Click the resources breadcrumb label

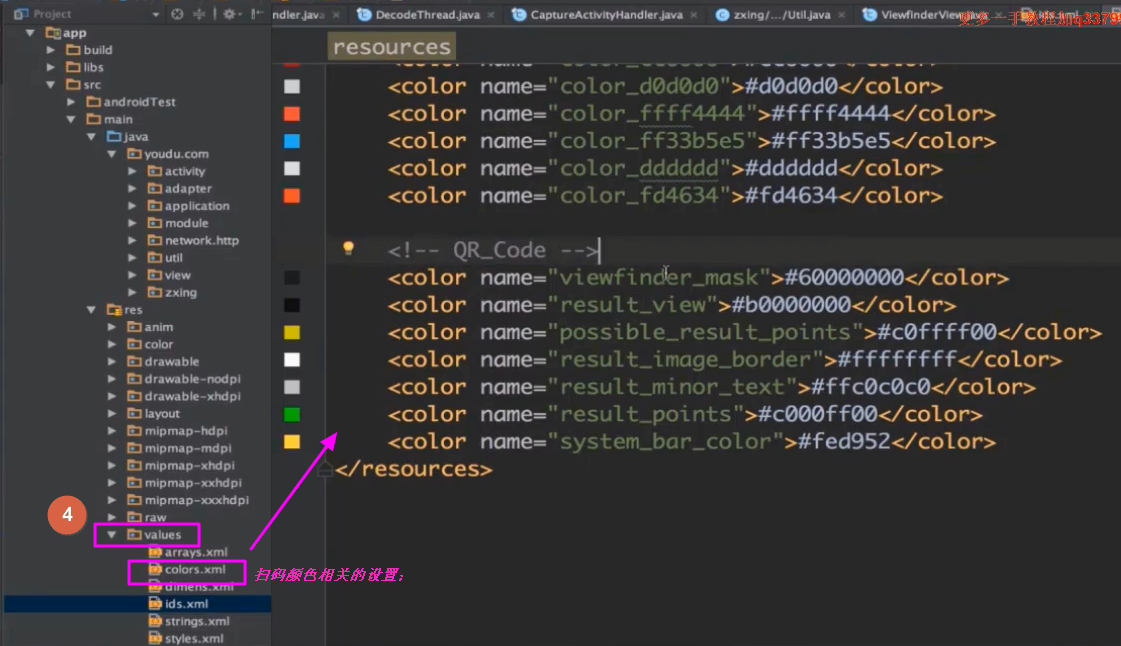[x=391, y=47]
